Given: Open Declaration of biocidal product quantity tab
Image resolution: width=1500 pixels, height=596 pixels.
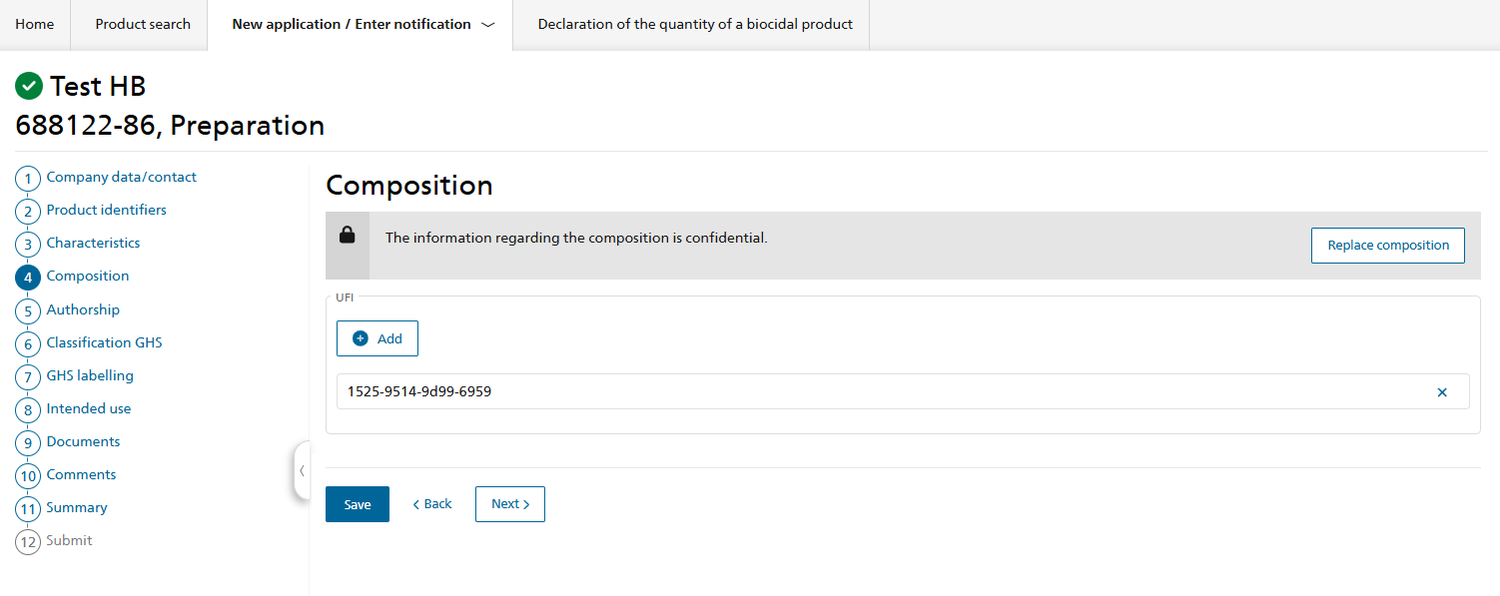Looking at the screenshot, I should [695, 25].
